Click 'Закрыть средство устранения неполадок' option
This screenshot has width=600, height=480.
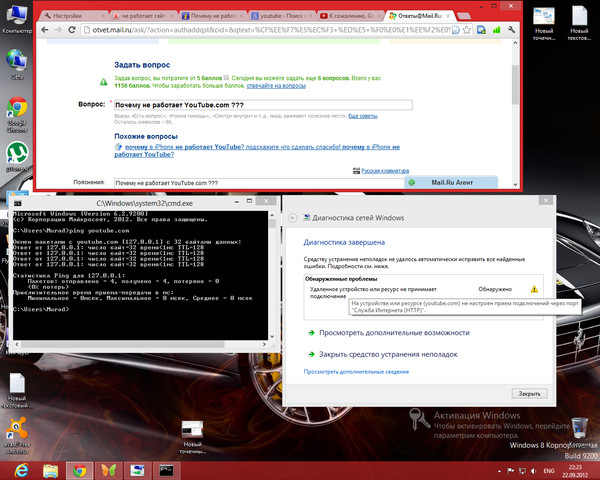388,354
